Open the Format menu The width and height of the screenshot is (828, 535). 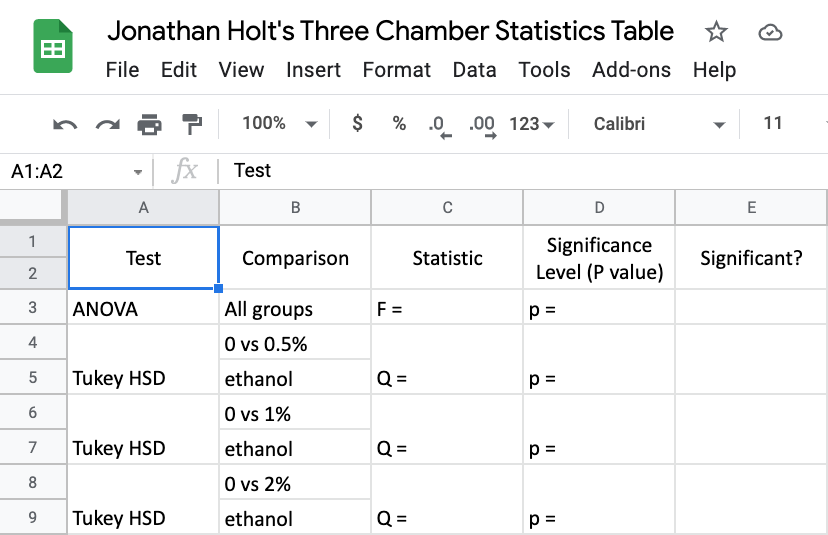click(x=396, y=70)
